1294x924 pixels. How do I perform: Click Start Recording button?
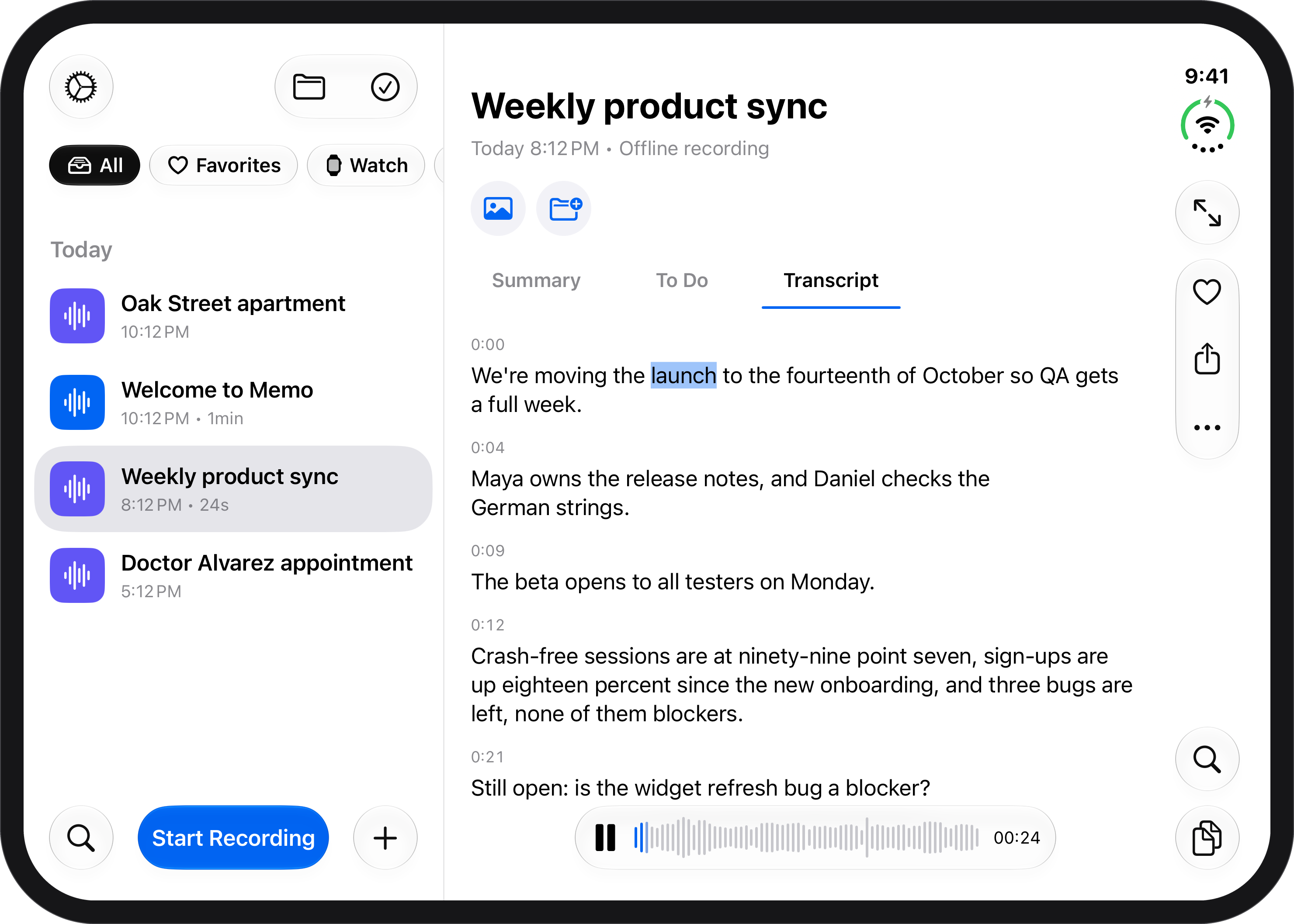(x=233, y=837)
